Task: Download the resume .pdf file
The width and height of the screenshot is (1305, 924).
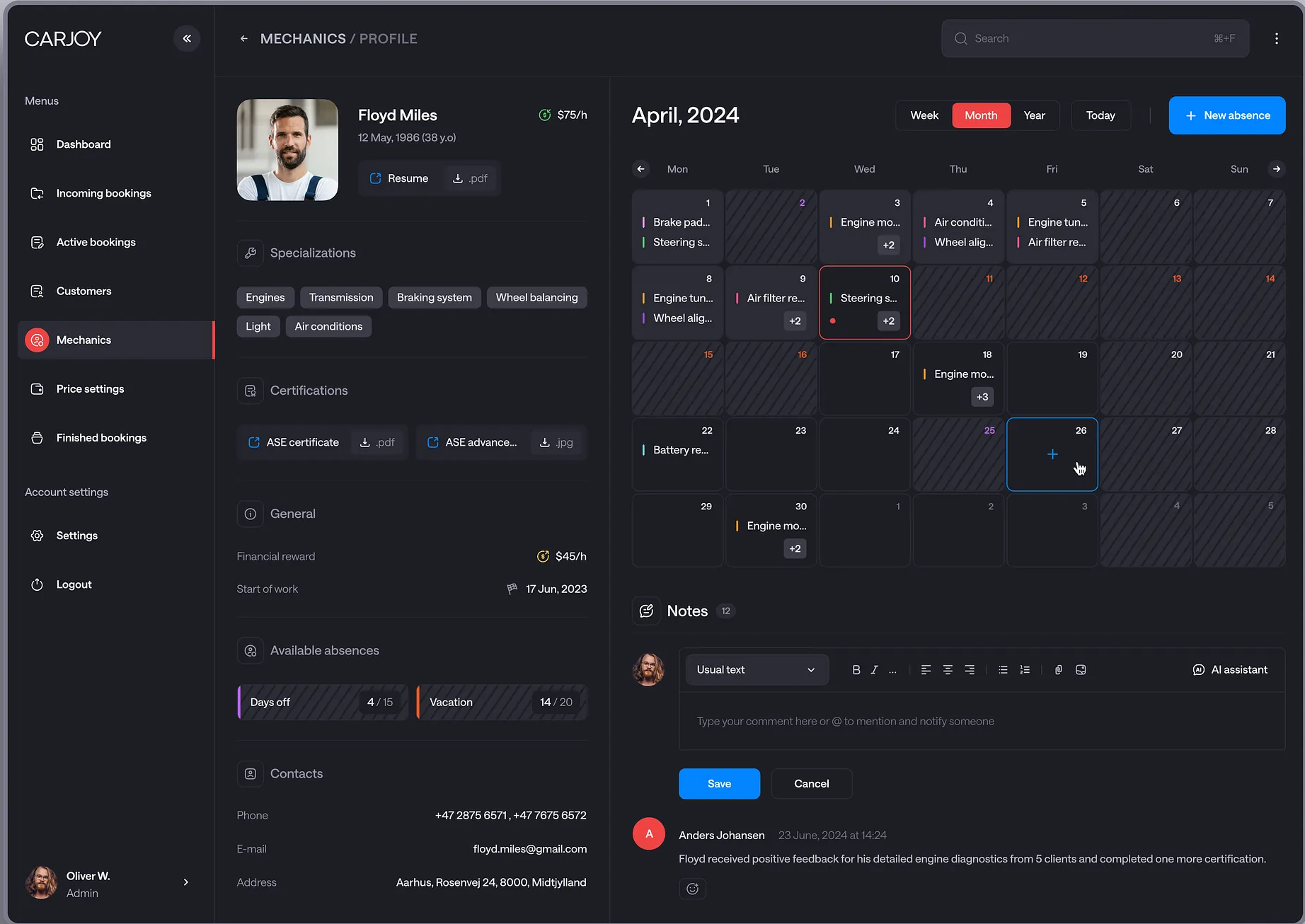Action: click(x=470, y=178)
